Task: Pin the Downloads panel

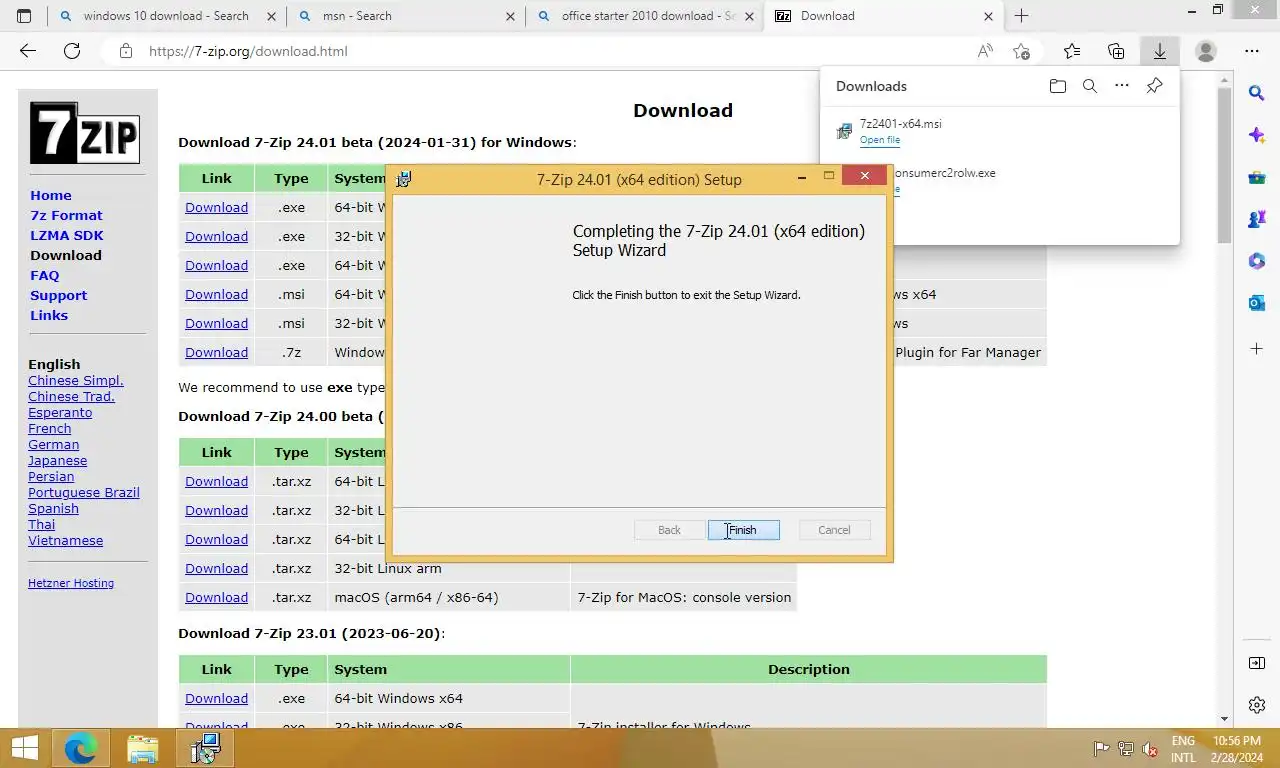Action: tap(1154, 86)
